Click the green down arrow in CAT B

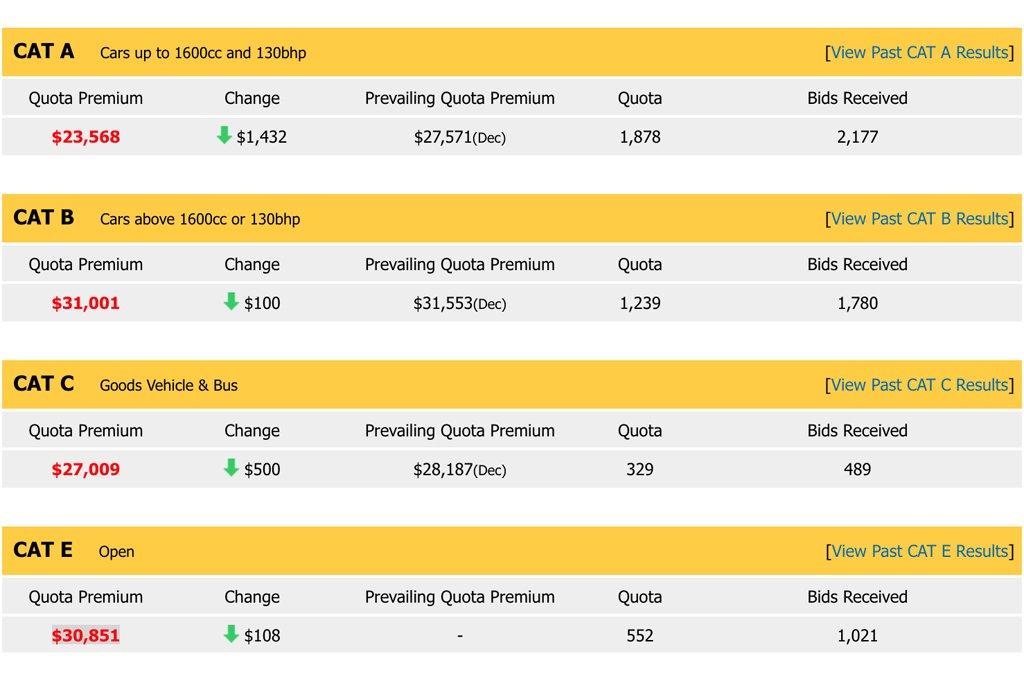231,301
